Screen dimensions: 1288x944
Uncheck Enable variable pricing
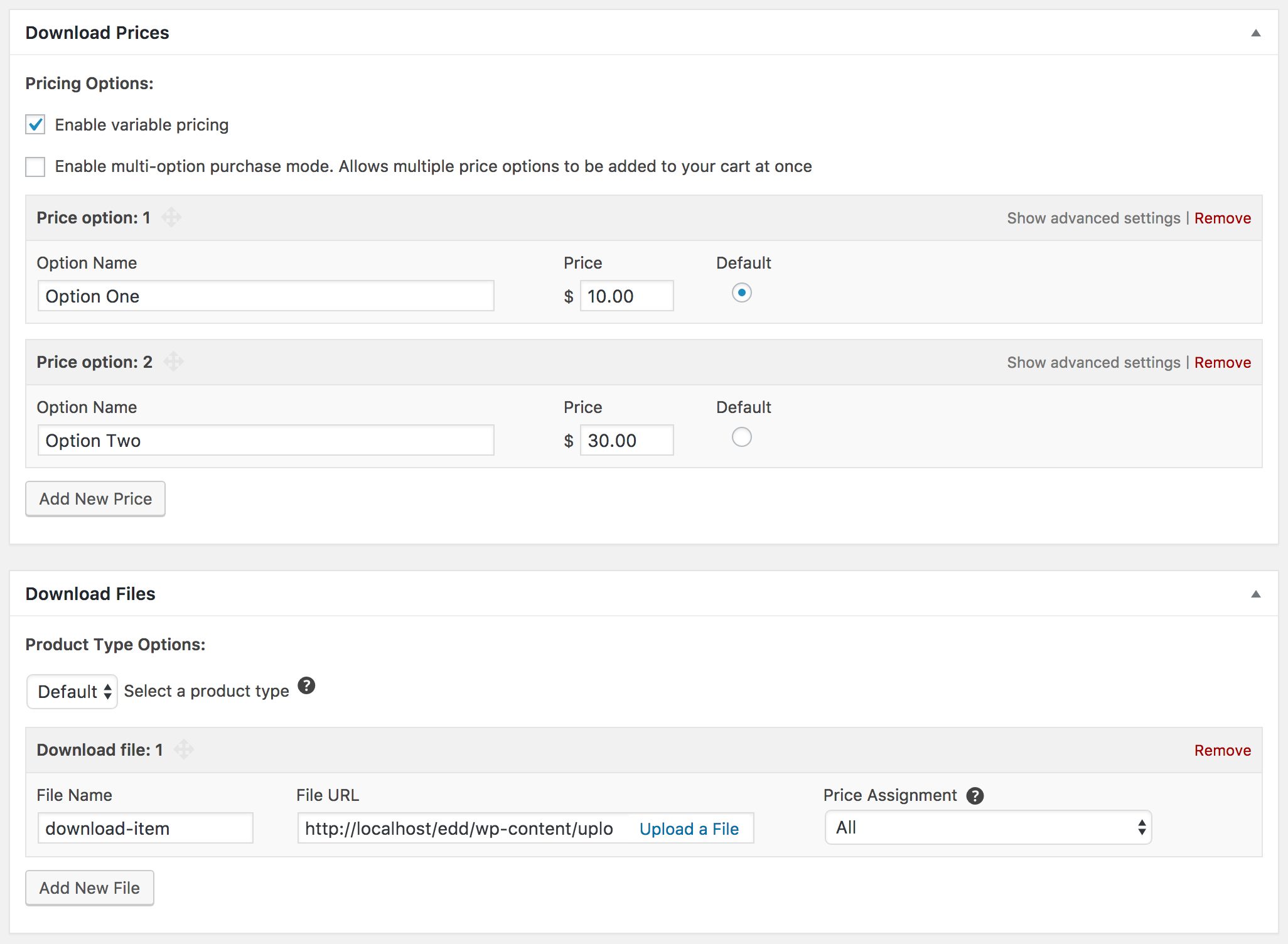[35, 124]
